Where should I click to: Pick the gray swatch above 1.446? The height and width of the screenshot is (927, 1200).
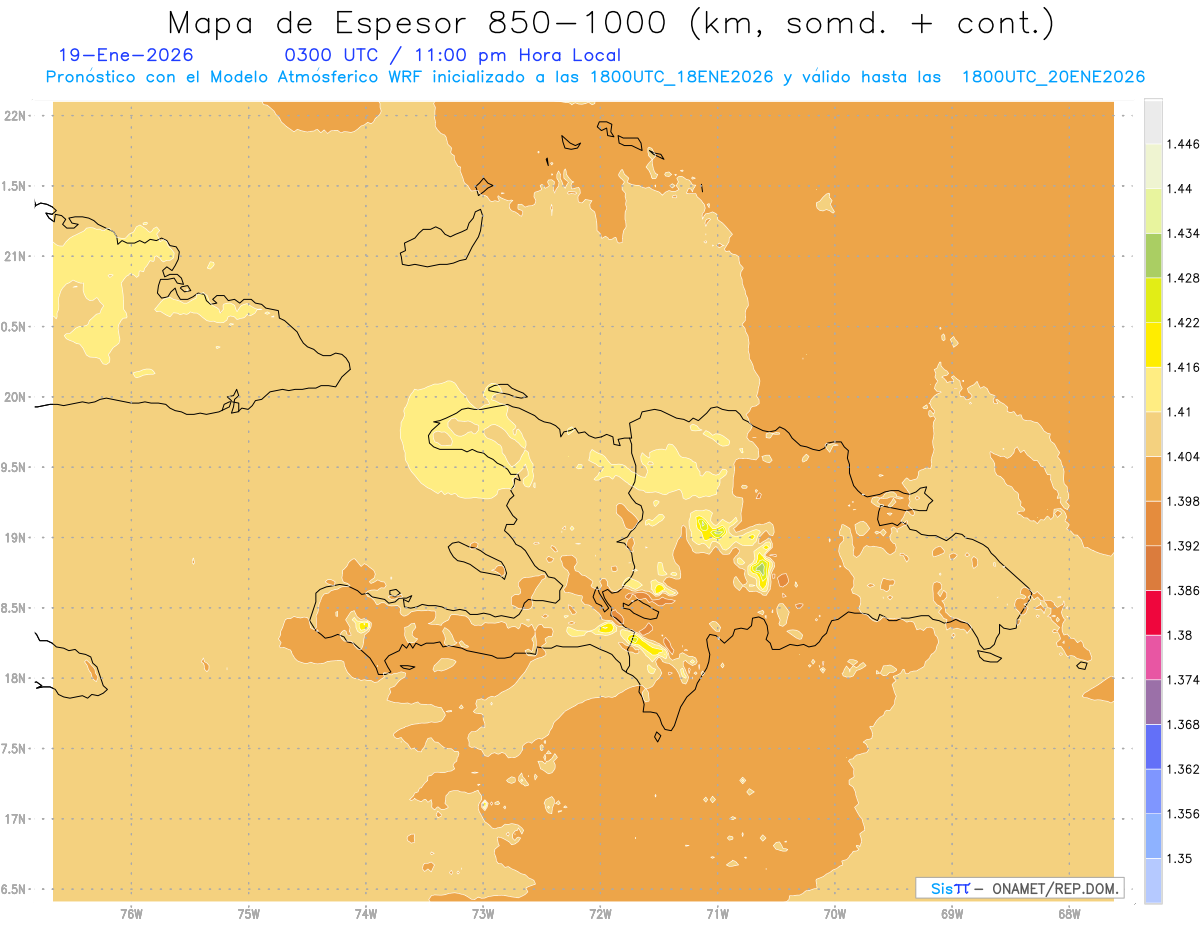tap(1153, 122)
